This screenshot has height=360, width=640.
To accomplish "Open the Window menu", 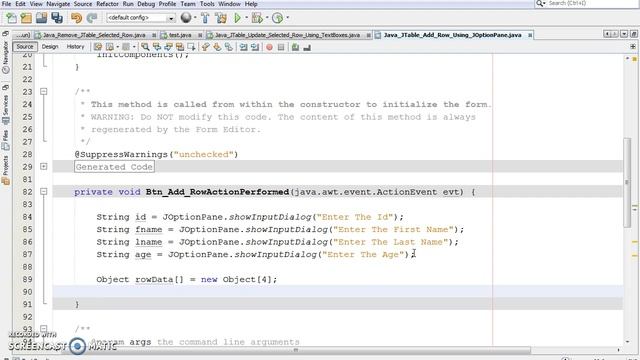I will 229,4.
